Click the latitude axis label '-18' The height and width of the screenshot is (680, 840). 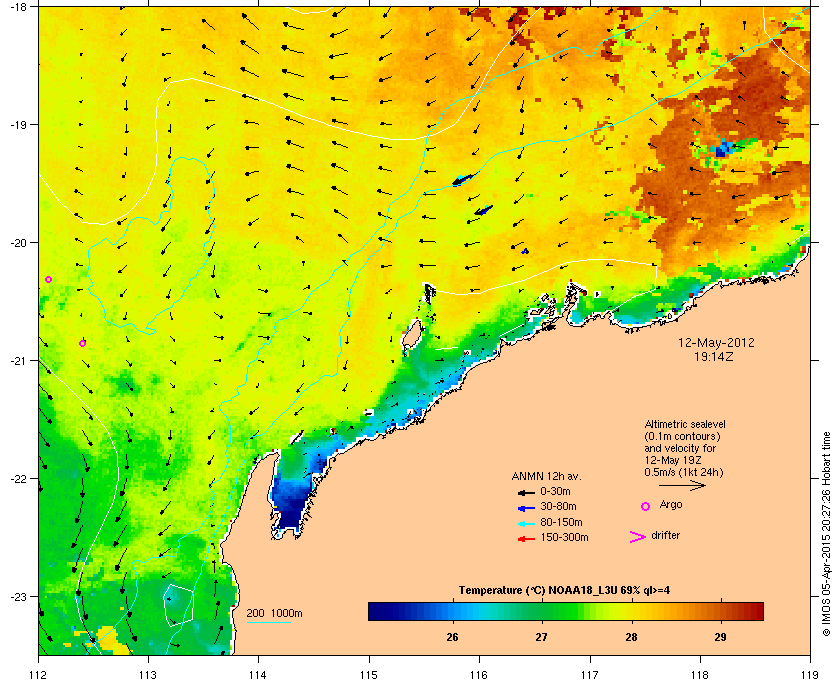point(19,6)
